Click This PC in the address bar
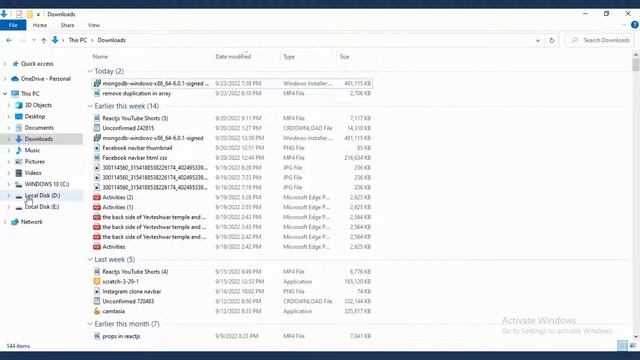The height and width of the screenshot is (360, 640). (78, 40)
